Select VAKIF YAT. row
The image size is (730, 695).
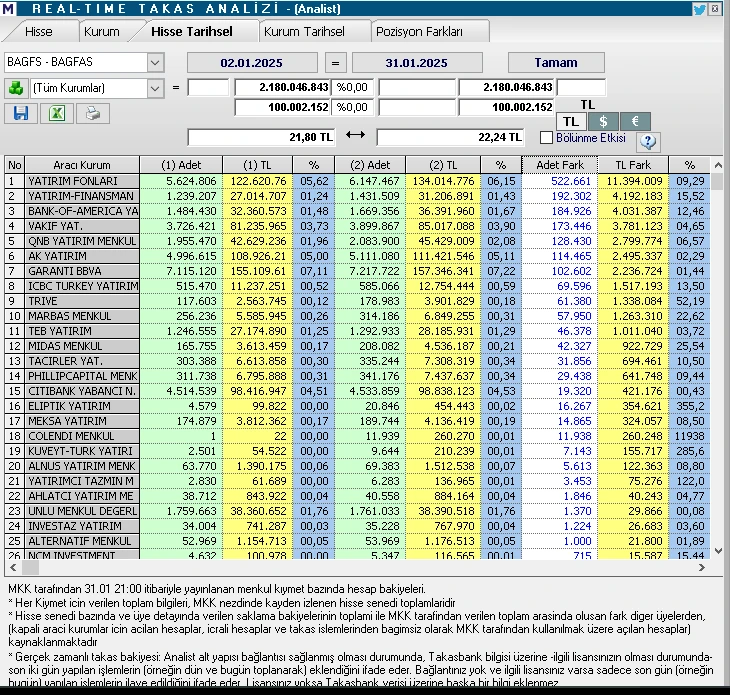click(357, 226)
